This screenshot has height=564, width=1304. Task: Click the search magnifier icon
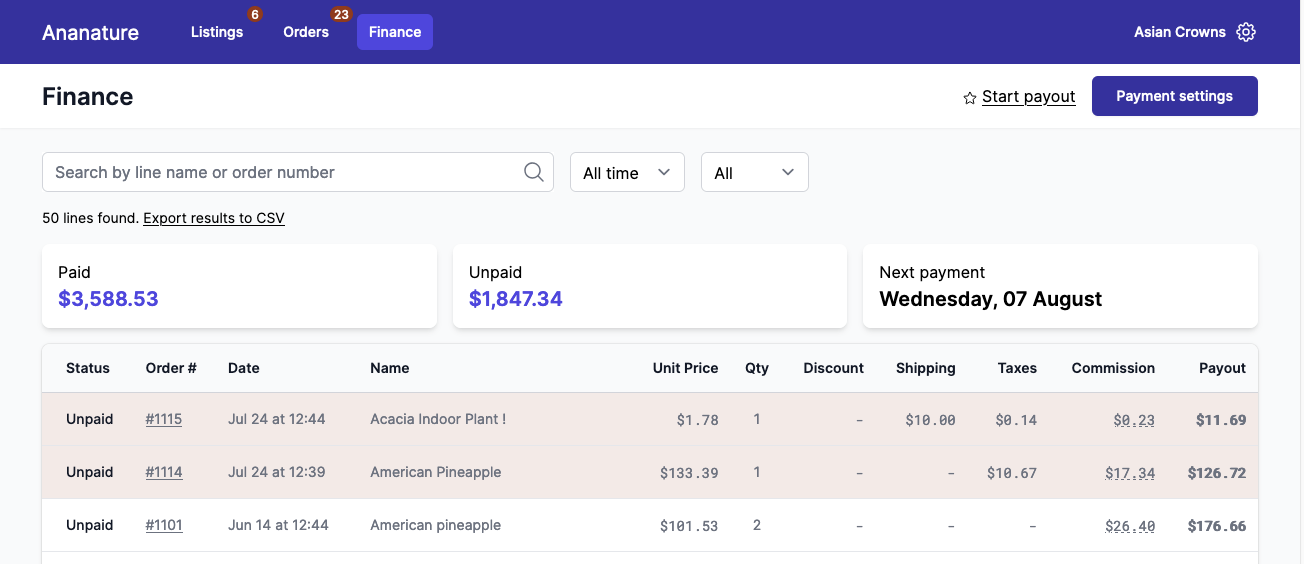[534, 172]
